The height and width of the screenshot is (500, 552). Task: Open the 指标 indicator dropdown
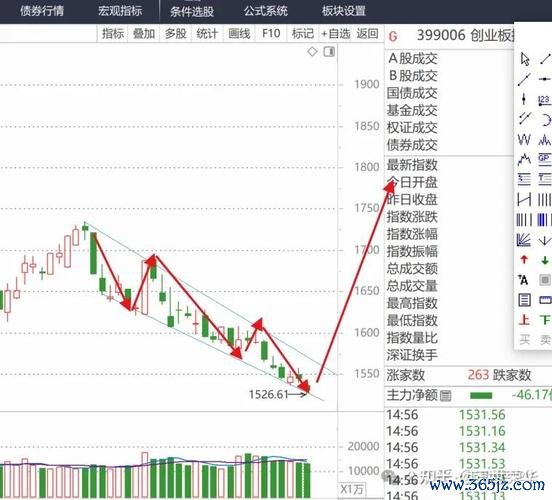point(113,33)
